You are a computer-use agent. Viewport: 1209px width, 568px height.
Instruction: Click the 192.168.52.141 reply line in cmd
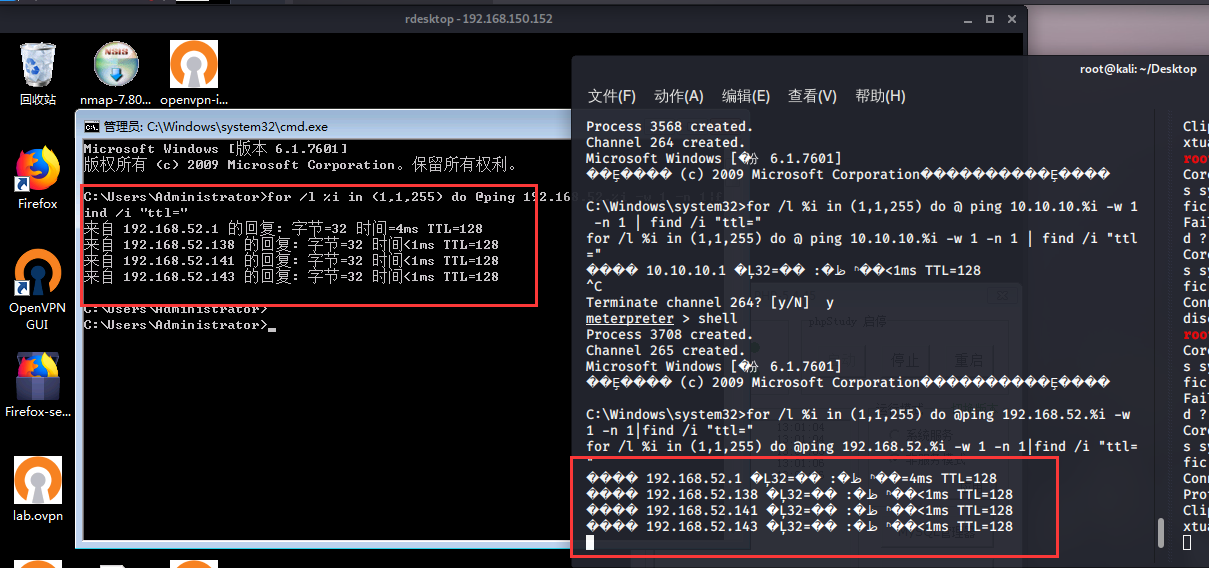coord(291,261)
